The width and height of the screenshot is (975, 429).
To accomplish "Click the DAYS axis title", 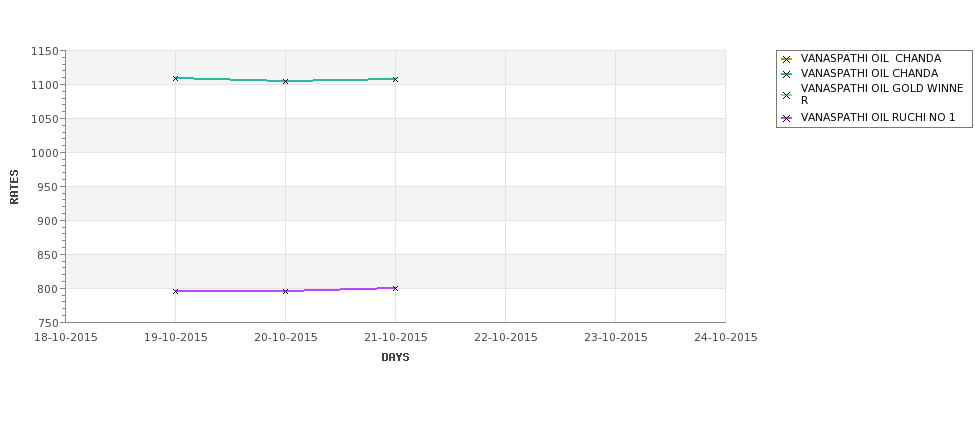I will [395, 358].
